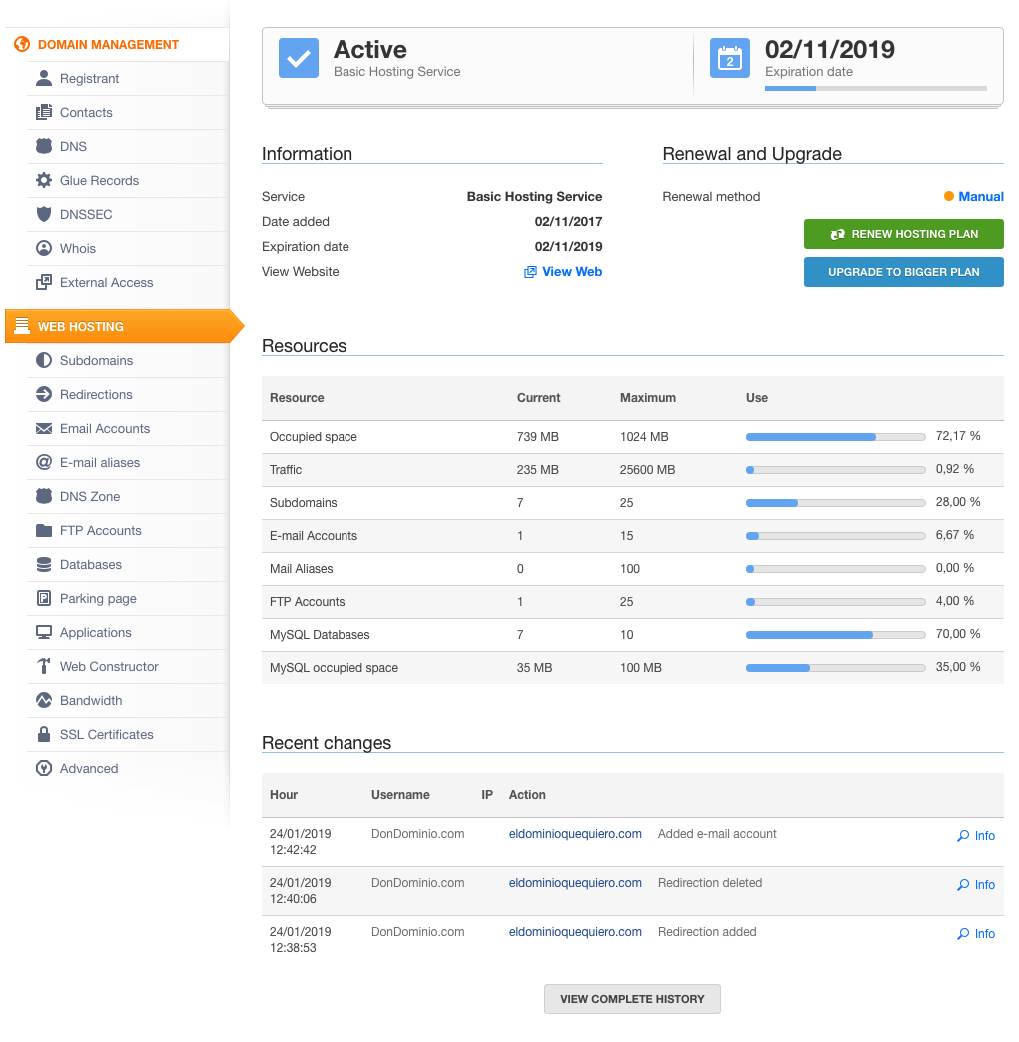Viewport: 1019px width, 1042px height.
Task: Click domain link in Redirection deleted row
Action: click(x=575, y=883)
